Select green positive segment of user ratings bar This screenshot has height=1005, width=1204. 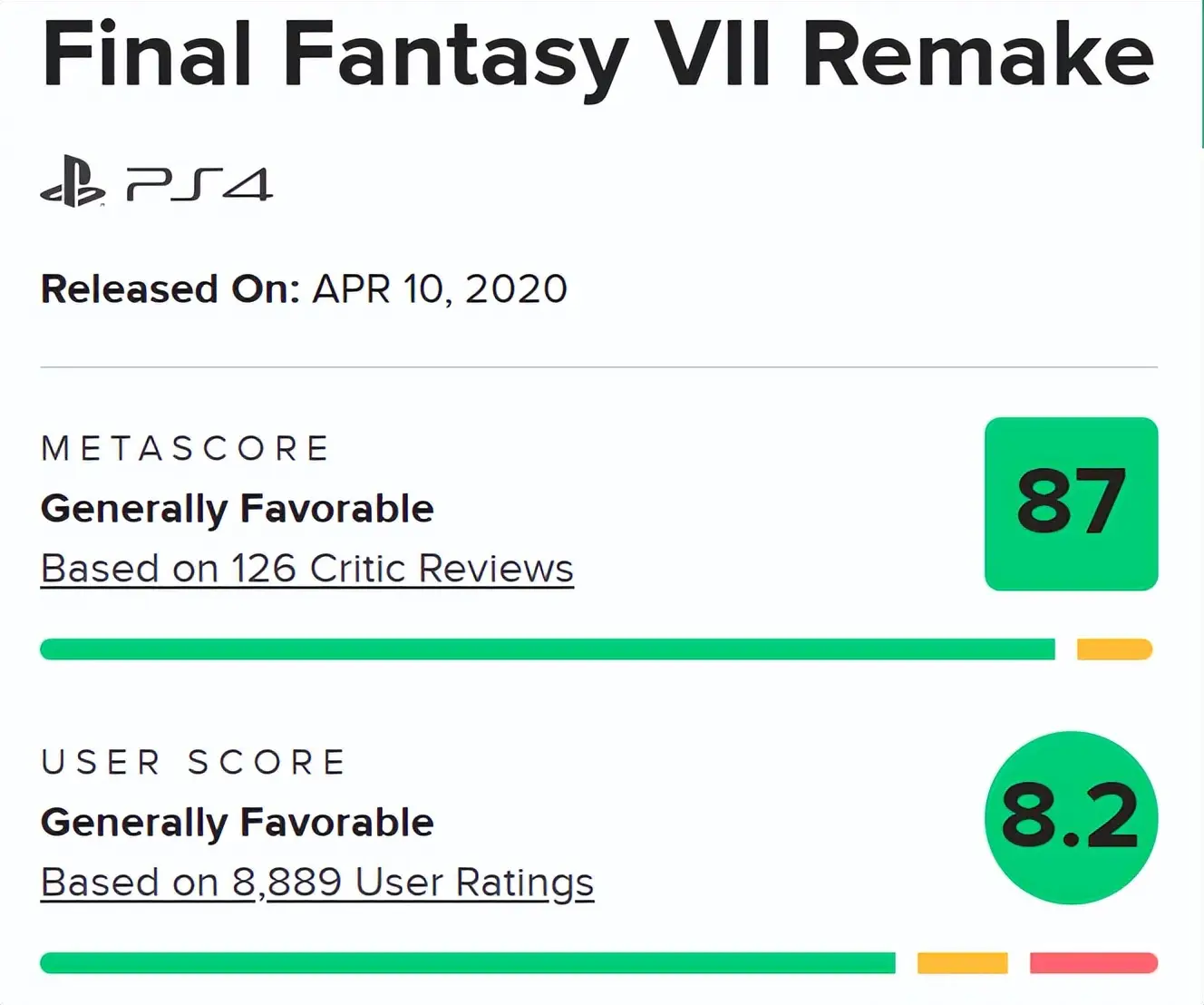[x=468, y=963]
